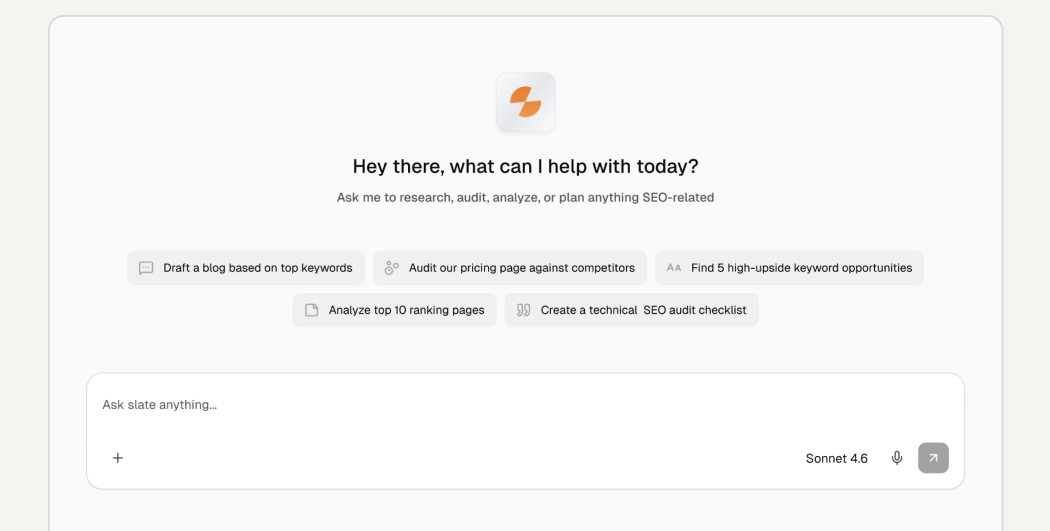Open attachments with the plus icon
Image resolution: width=1050 pixels, height=531 pixels.
tap(118, 458)
